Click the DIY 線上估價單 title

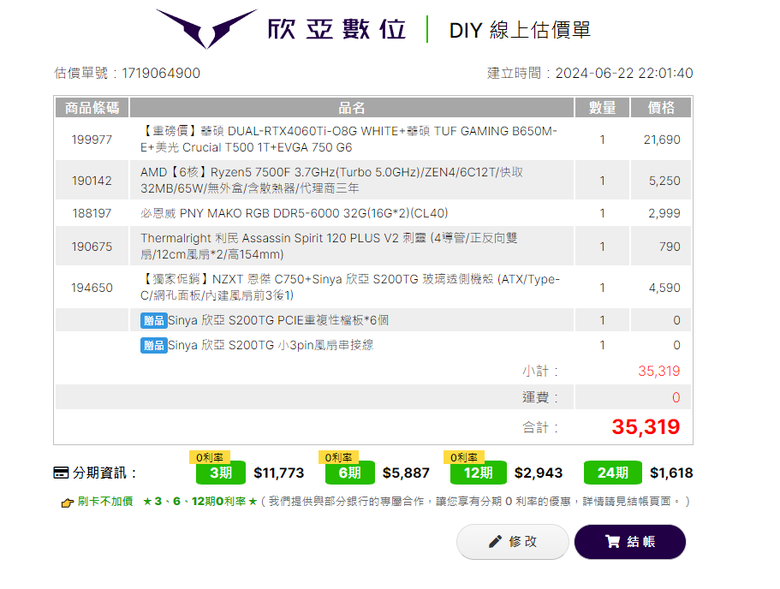click(x=520, y=30)
